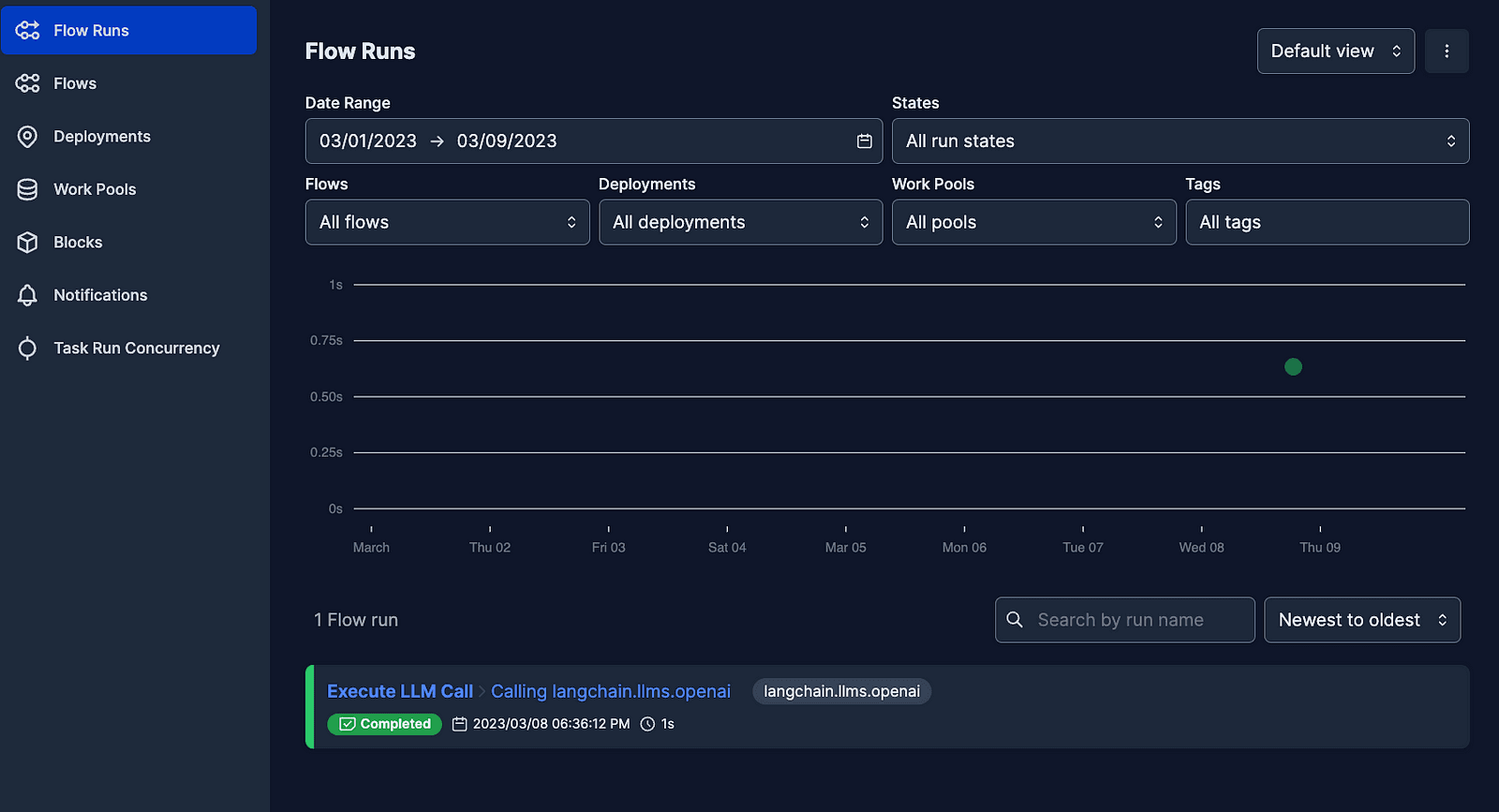Click the Work Pools database icon
1499x812 pixels.
28,189
